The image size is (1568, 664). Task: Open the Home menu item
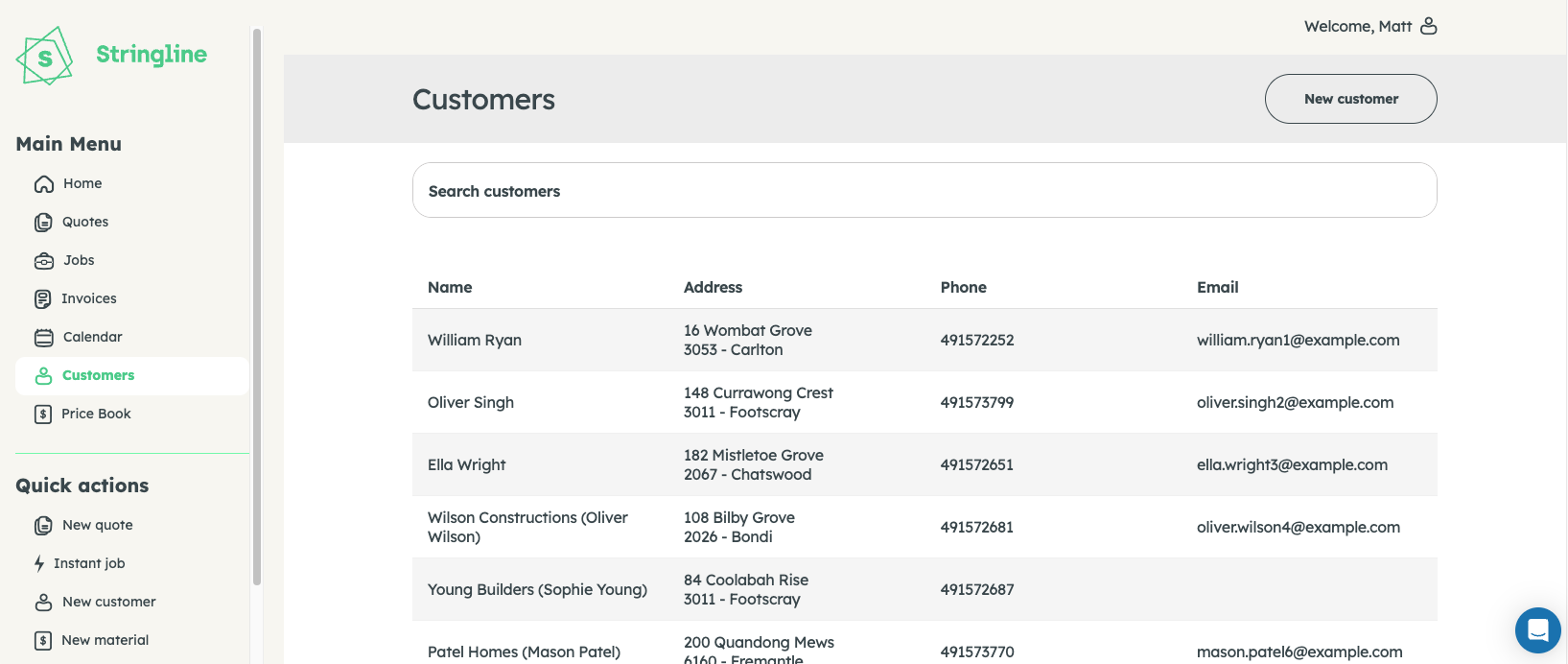[x=132, y=184]
